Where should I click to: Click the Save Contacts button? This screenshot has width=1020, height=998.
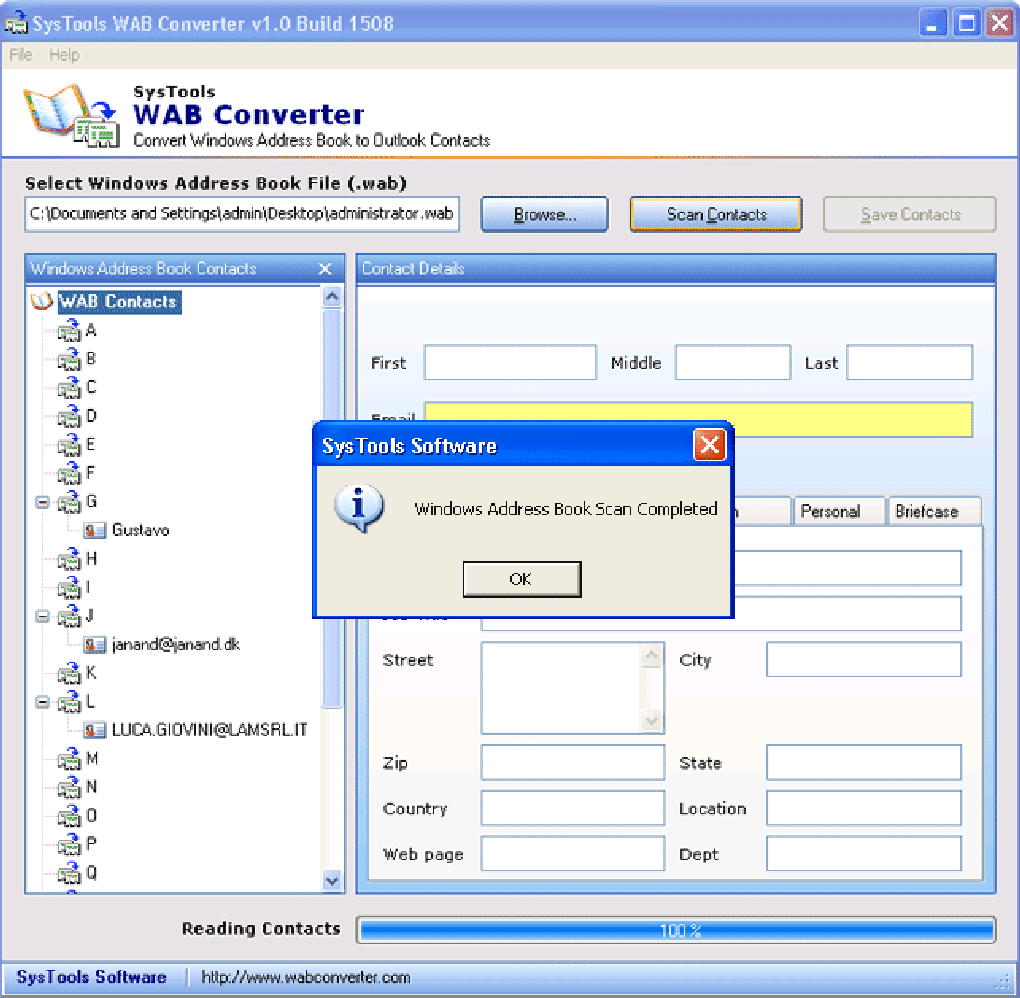[909, 214]
